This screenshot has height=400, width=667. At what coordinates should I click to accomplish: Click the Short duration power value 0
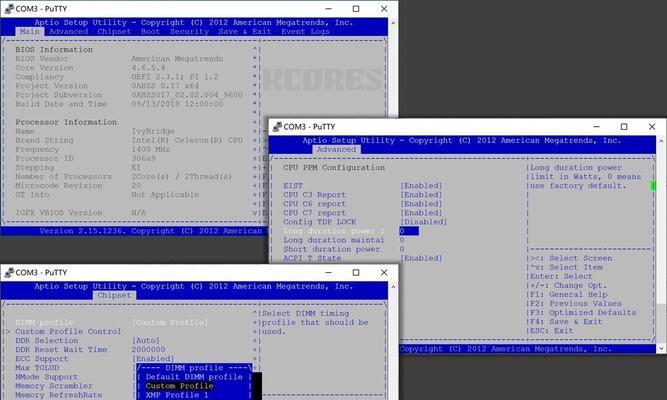click(x=402, y=249)
